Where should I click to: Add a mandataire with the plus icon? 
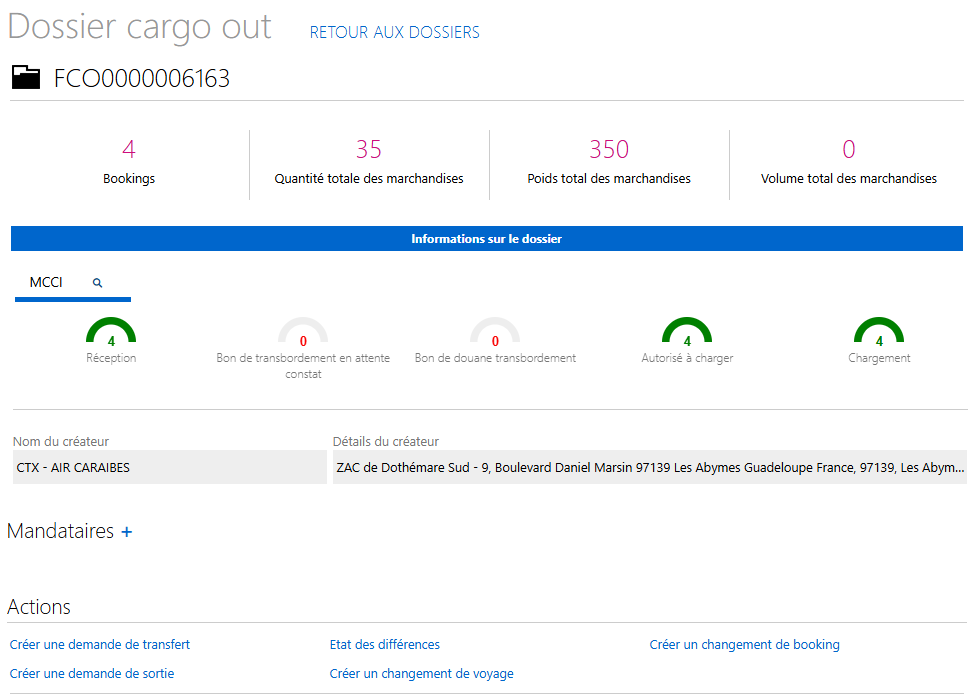127,532
